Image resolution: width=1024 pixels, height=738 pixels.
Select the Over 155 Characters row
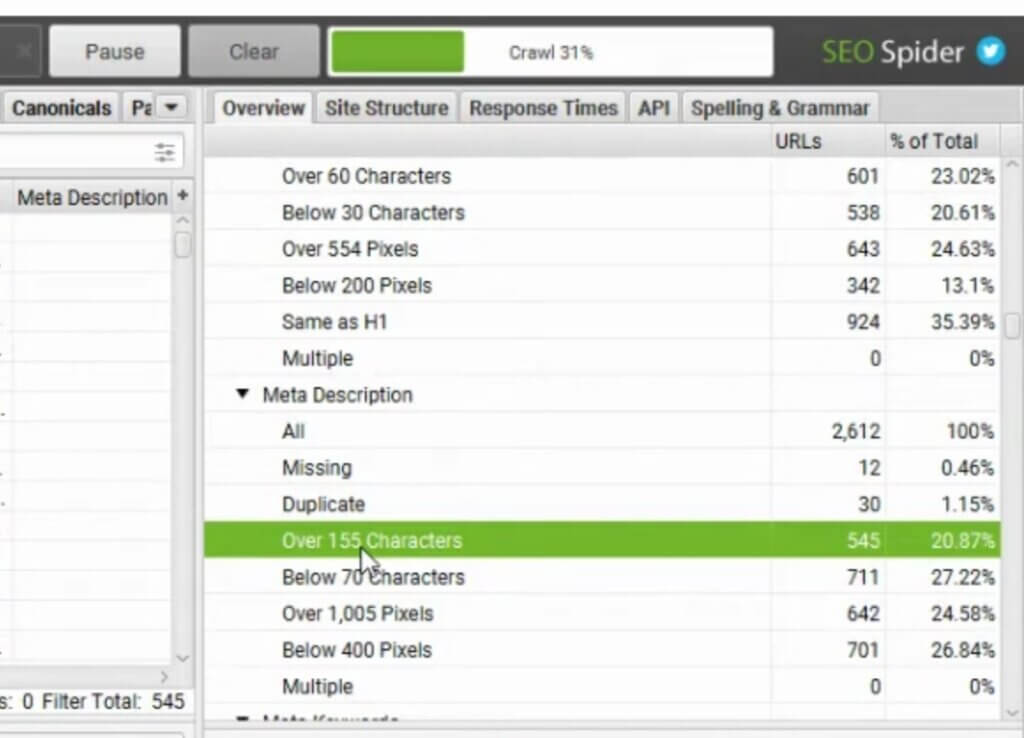602,540
